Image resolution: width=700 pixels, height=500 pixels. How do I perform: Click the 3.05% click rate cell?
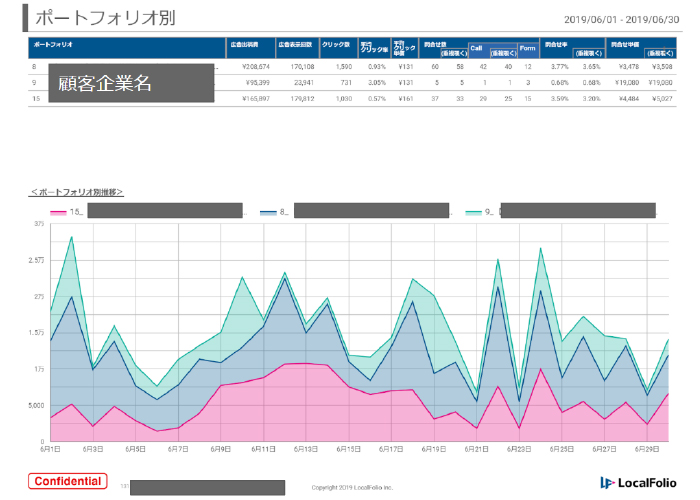pyautogui.click(x=377, y=83)
